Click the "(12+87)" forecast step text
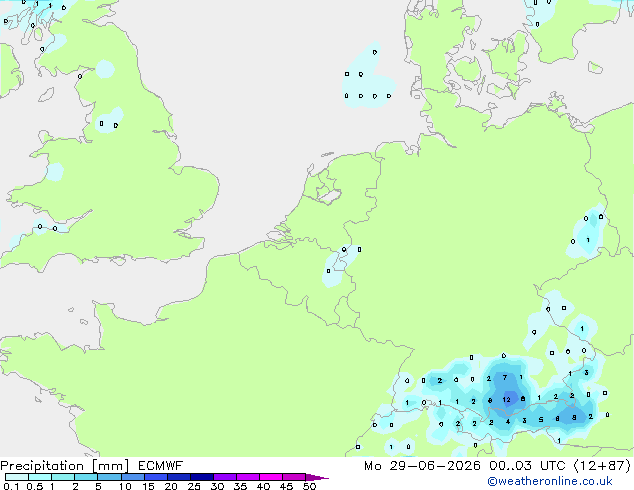The image size is (634, 490). click(x=602, y=466)
